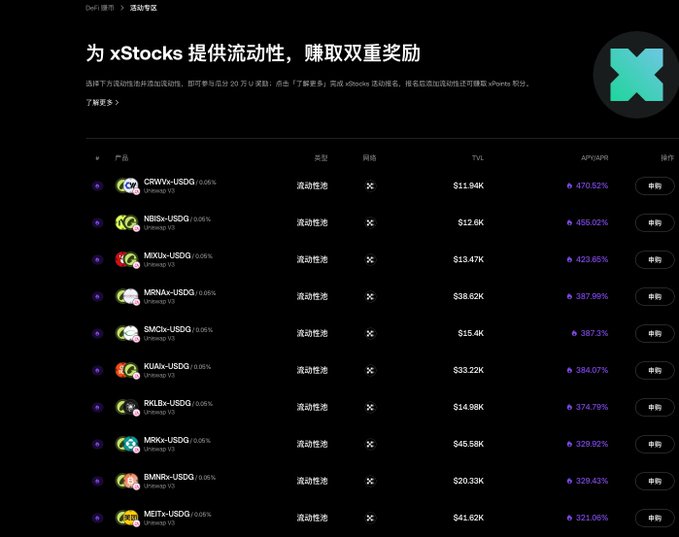This screenshot has height=537, width=679.
Task: Click the $11.94K TVL value
Action: pos(468,186)
